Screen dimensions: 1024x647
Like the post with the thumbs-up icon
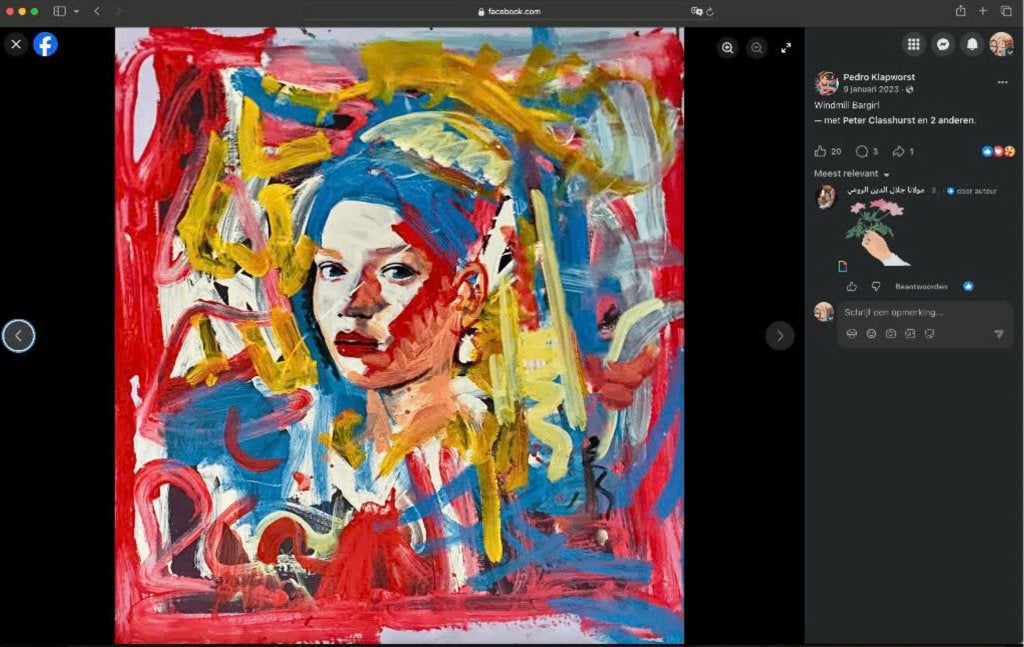click(x=820, y=151)
